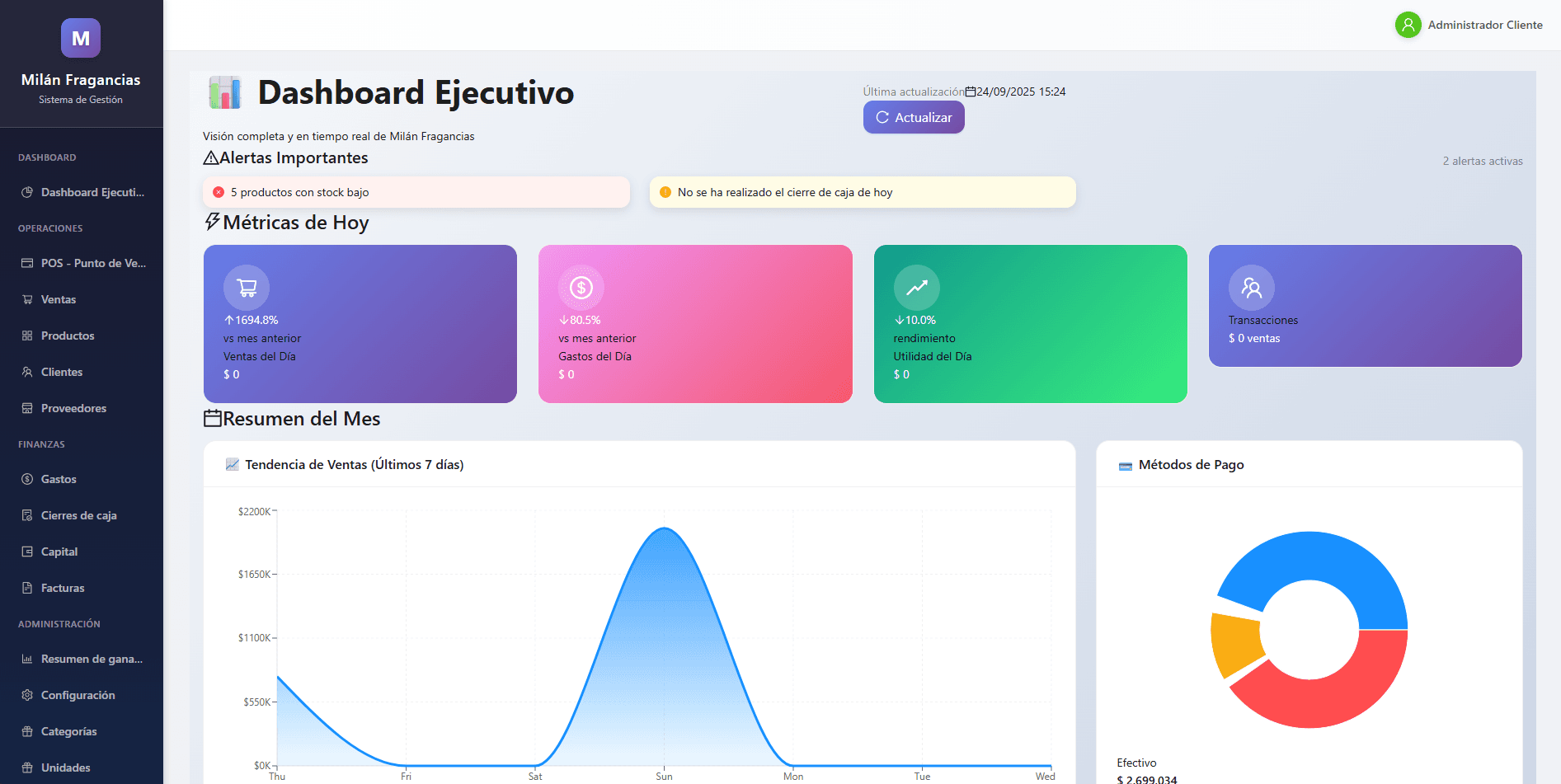Click the Categorías sidebar icon
The width and height of the screenshot is (1561, 784).
pos(27,731)
